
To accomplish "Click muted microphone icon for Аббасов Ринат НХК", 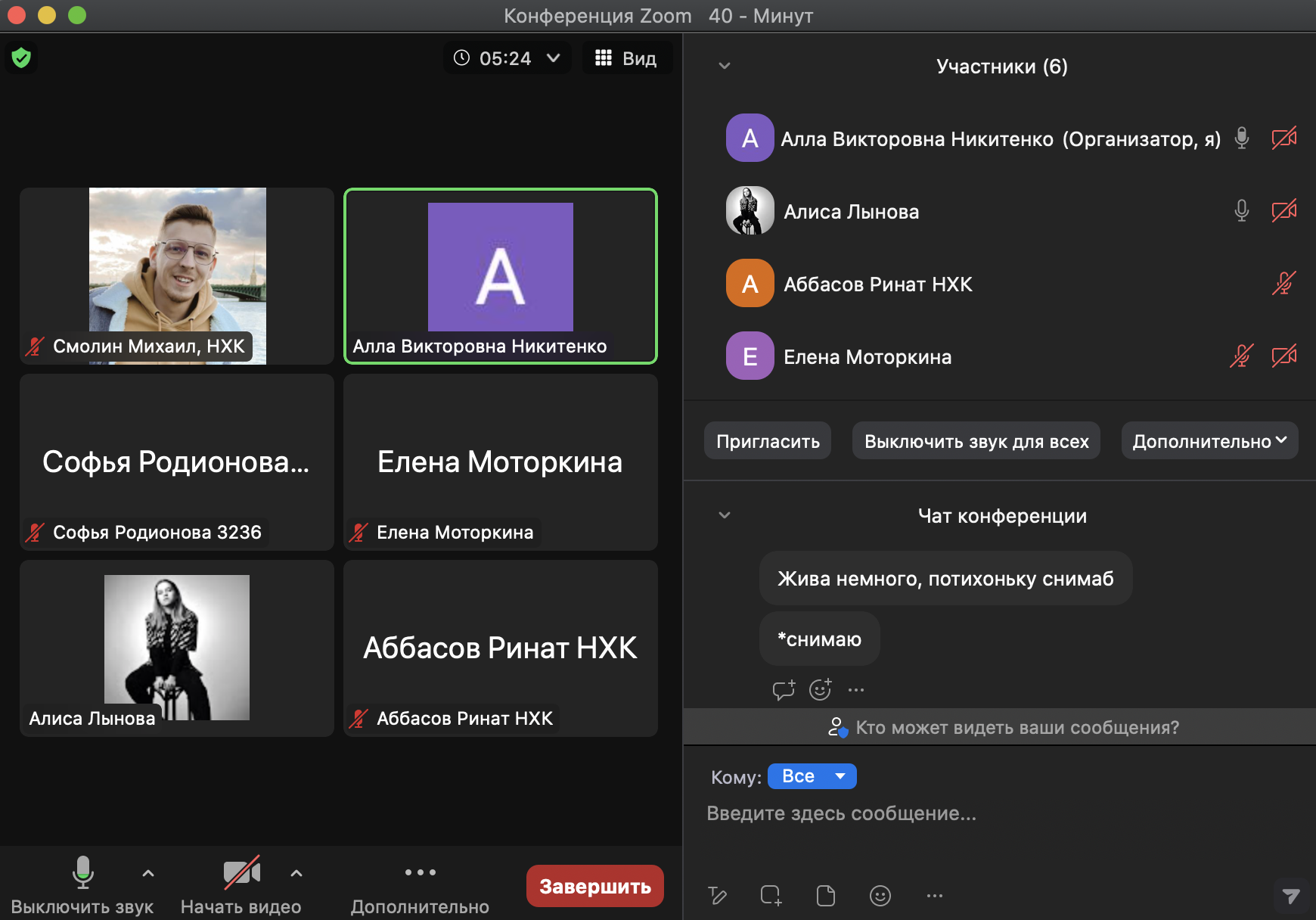I will click(1284, 283).
